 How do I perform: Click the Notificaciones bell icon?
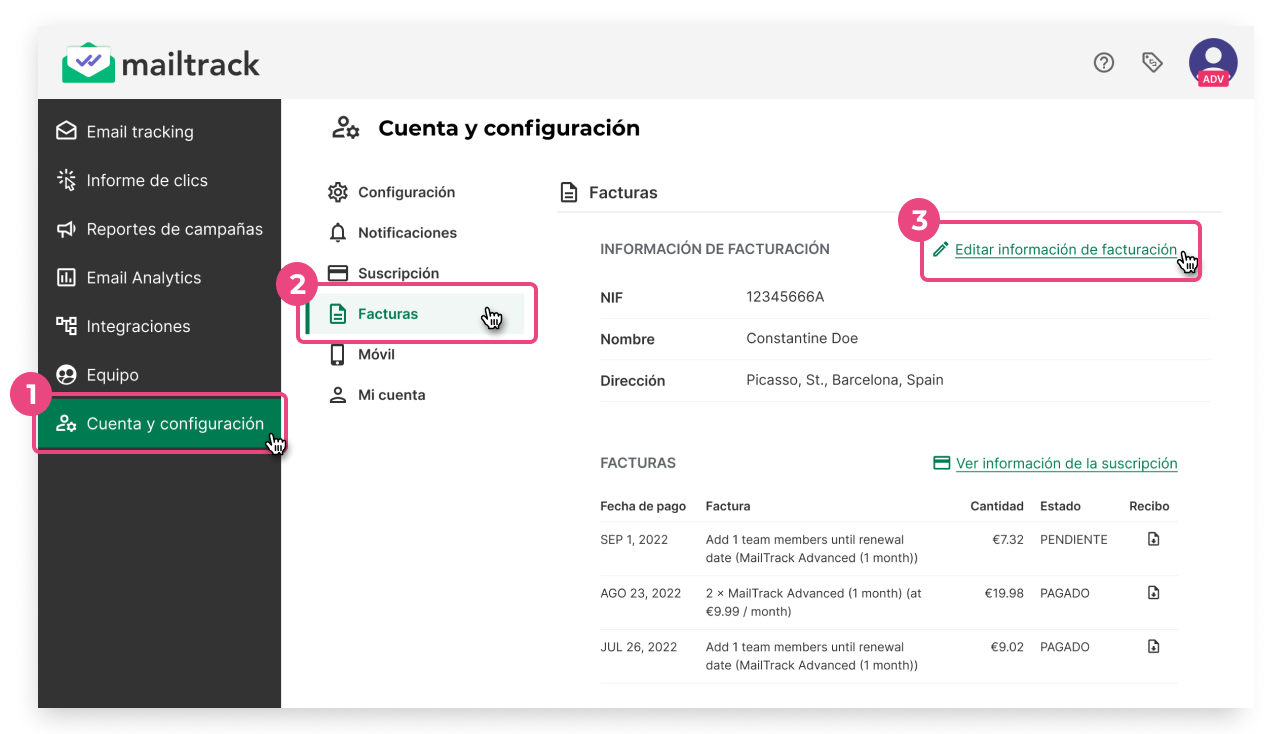coord(338,232)
